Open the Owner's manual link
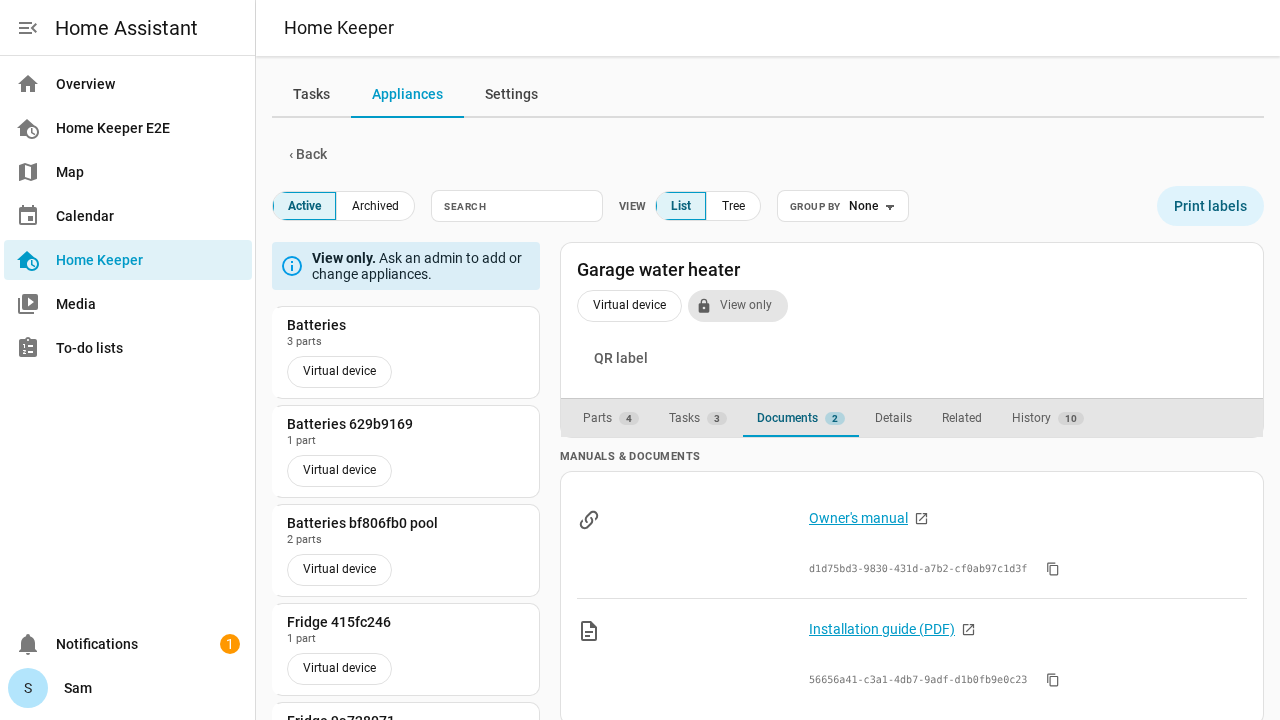 point(858,518)
